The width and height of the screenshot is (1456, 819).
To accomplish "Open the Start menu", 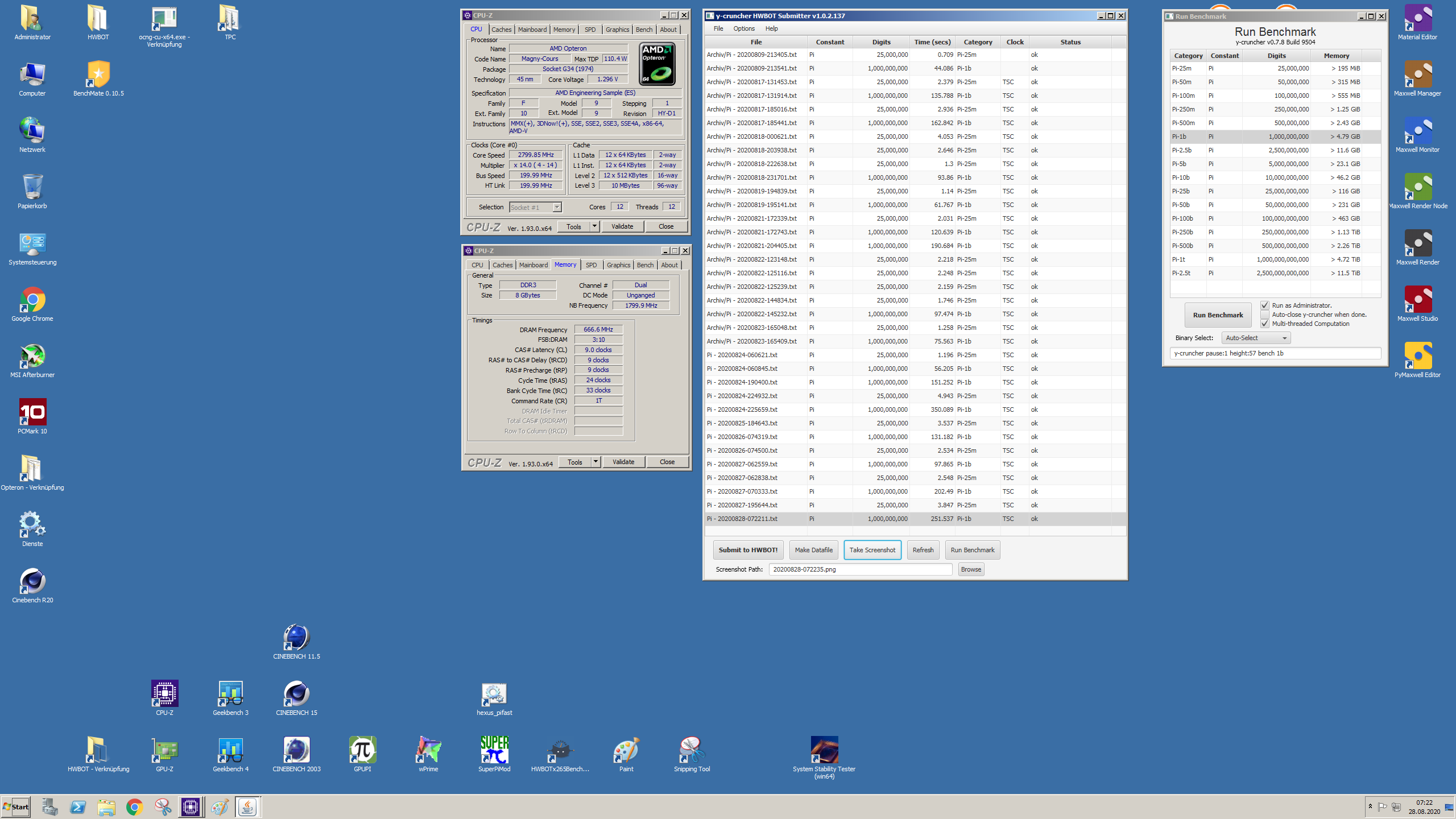I will point(16,807).
